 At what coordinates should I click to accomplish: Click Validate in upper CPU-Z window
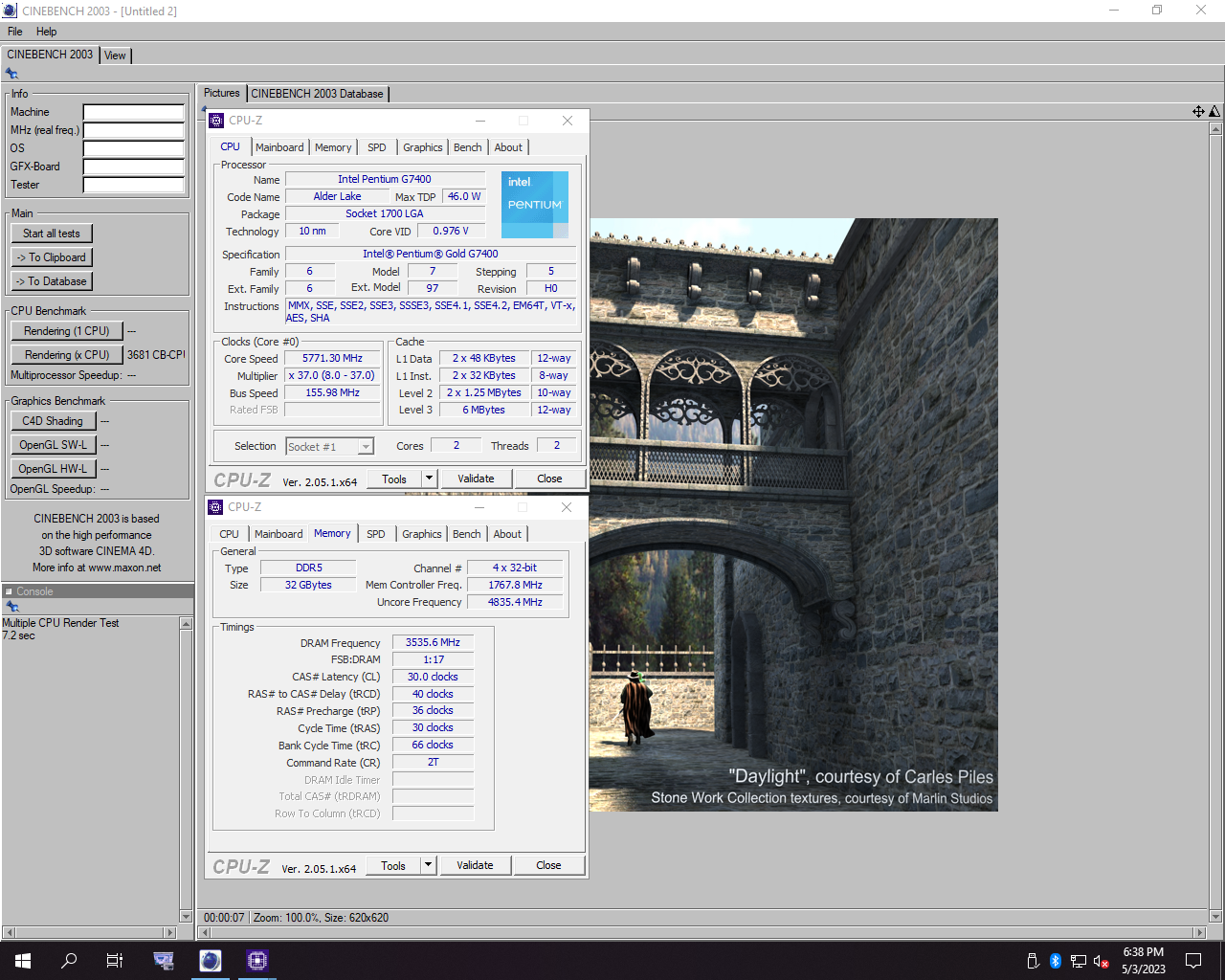[x=476, y=479]
